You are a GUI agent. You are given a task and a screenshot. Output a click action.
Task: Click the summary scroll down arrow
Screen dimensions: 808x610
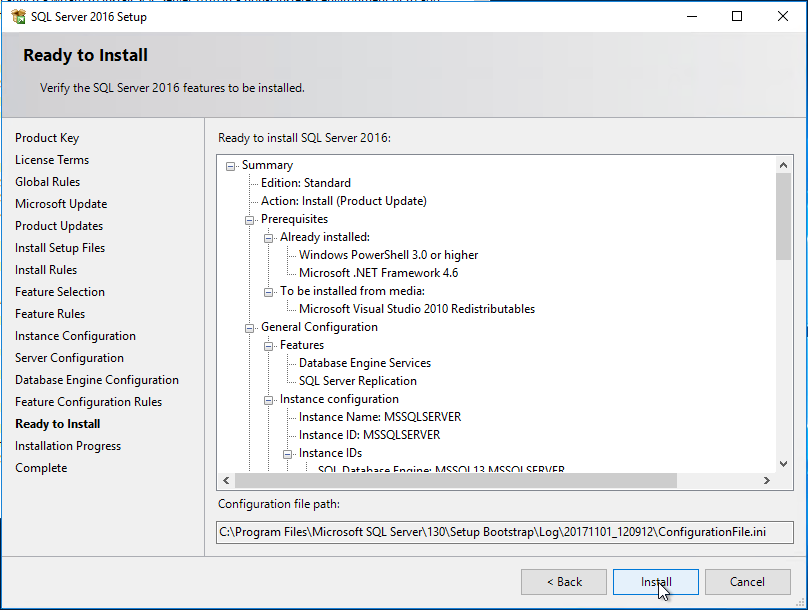[783, 464]
